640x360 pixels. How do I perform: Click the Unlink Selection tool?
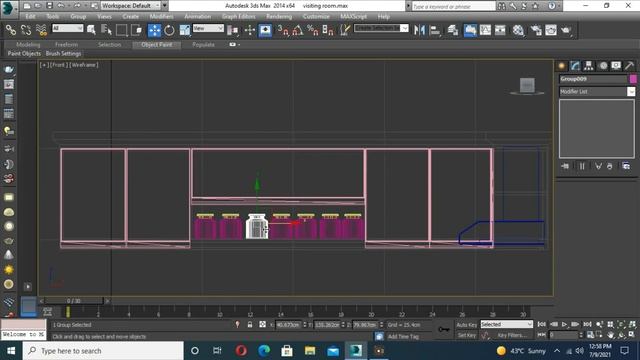tap(26, 30)
